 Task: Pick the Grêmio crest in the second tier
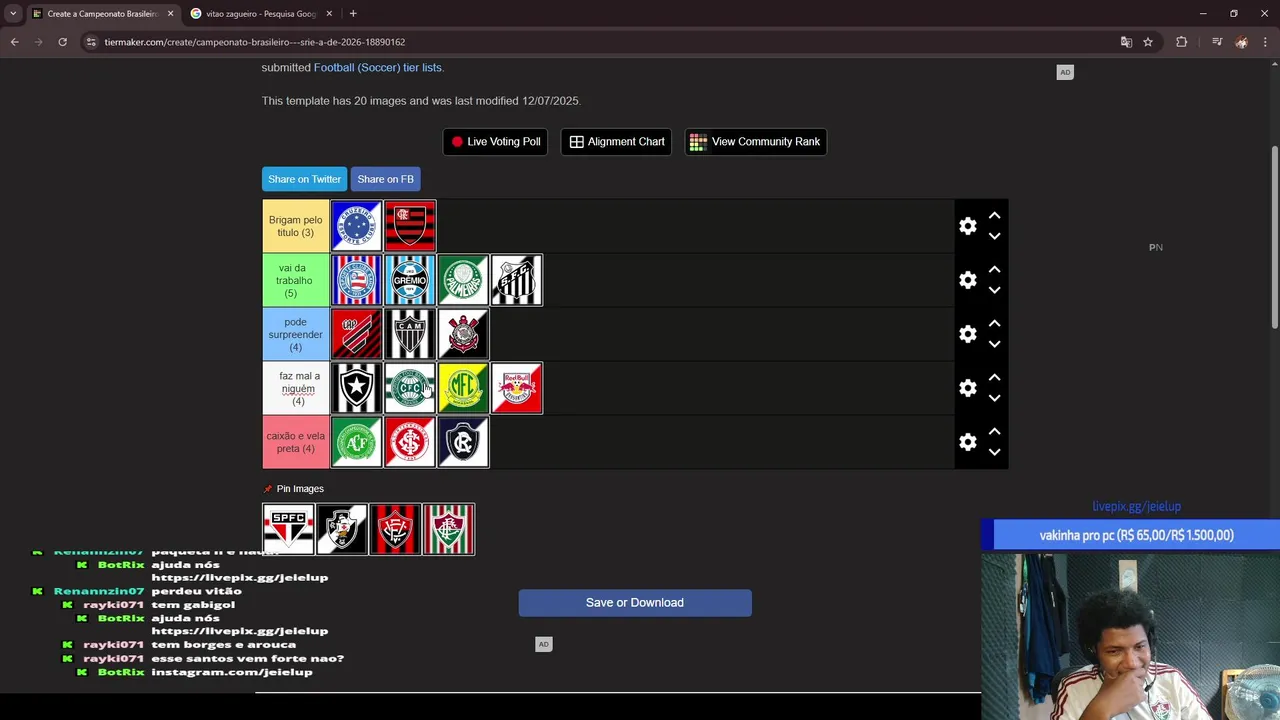coord(410,280)
